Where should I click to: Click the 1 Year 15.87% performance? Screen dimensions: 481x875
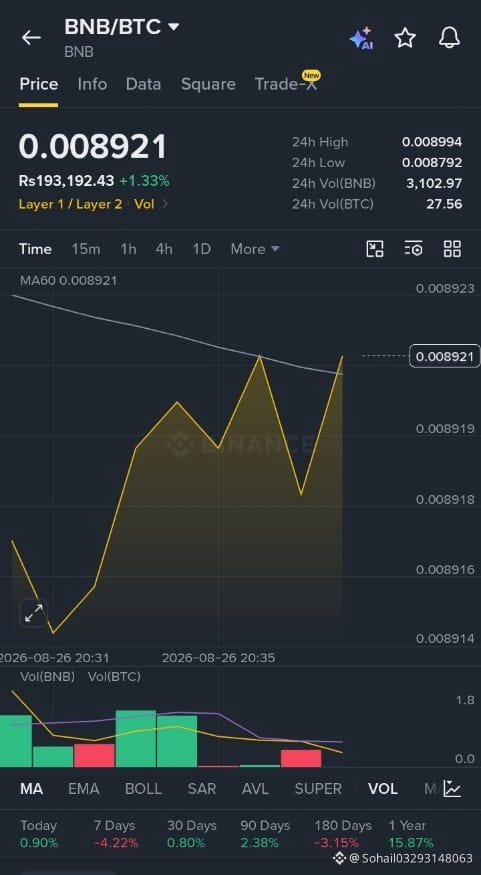[411, 834]
